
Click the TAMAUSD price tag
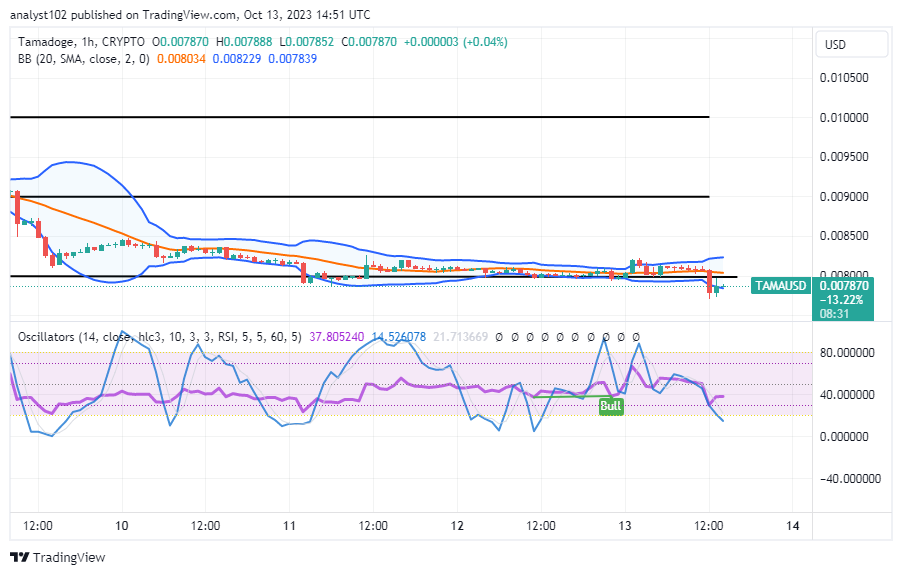[780, 286]
